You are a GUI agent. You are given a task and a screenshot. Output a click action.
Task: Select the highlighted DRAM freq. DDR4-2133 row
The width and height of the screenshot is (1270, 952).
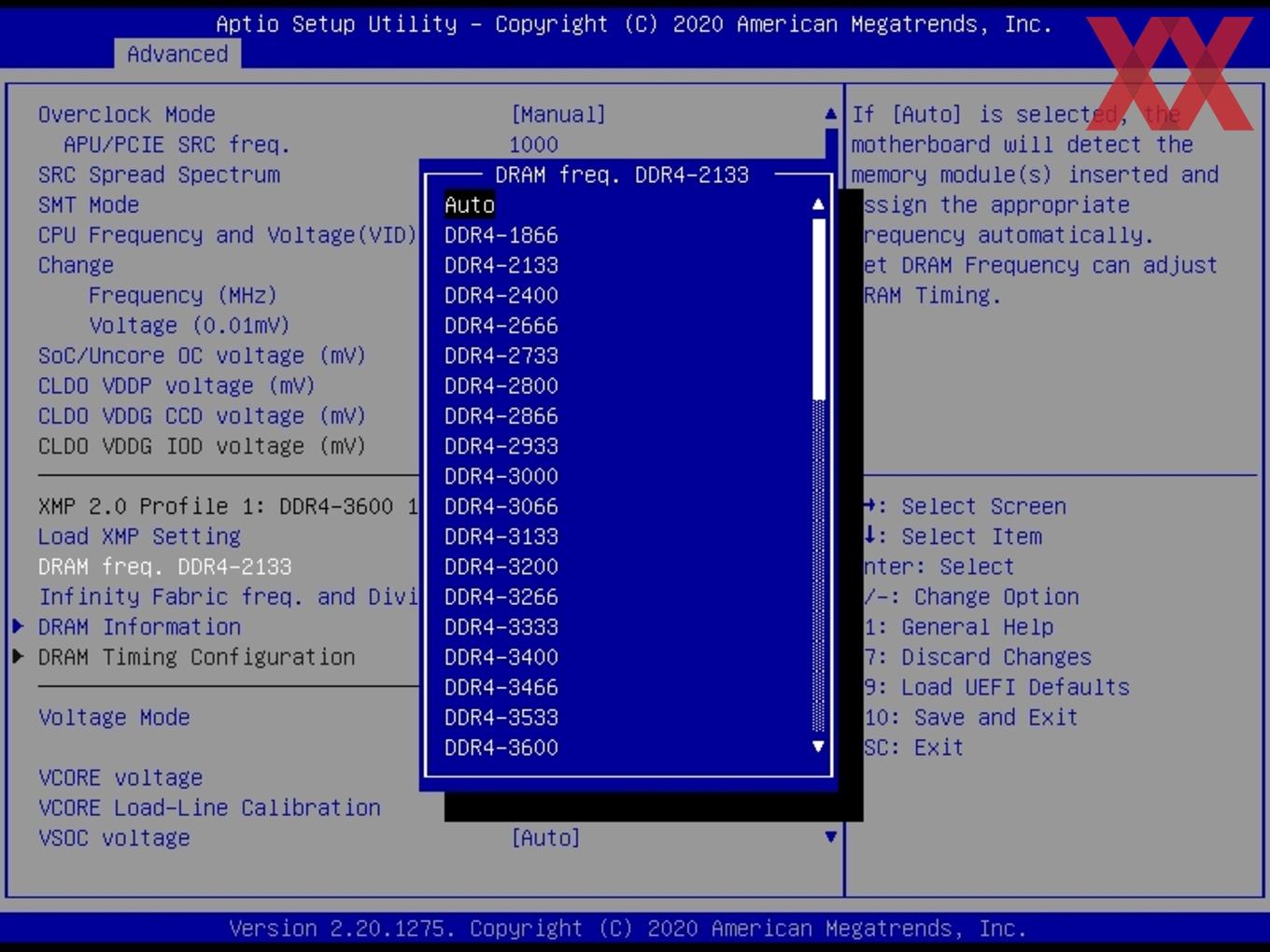pos(164,567)
